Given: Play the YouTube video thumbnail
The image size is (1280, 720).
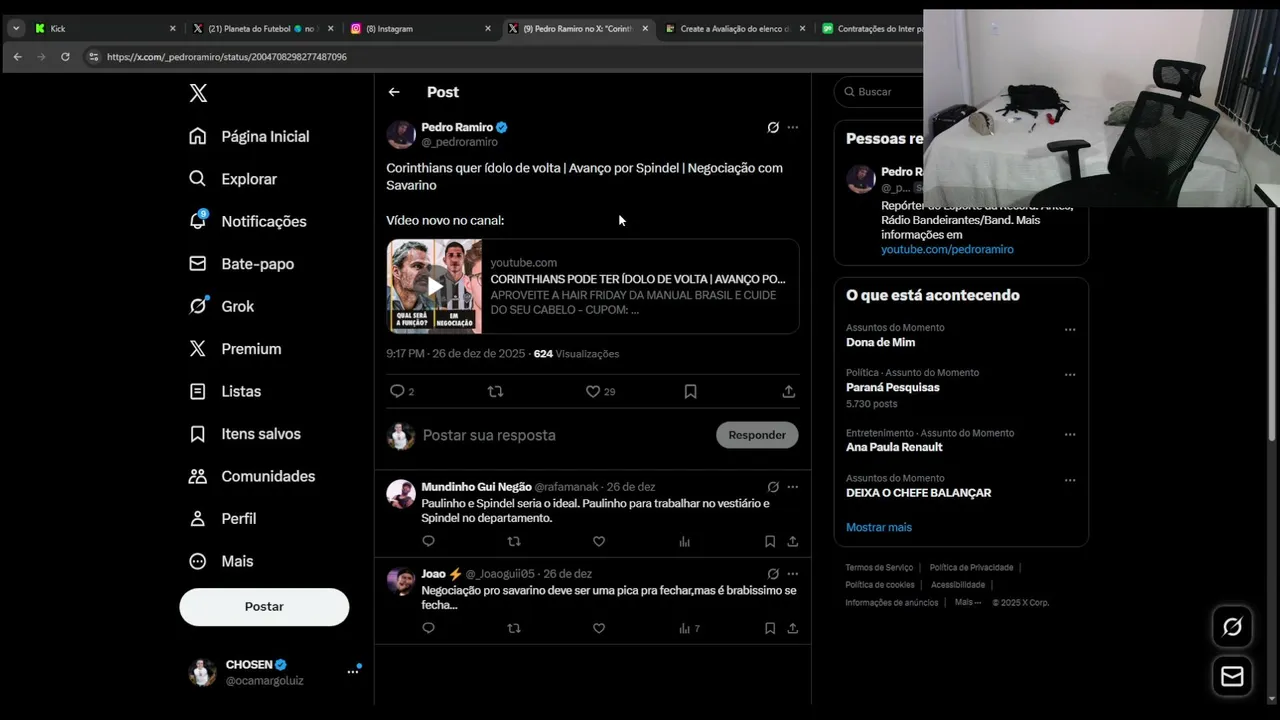Looking at the screenshot, I should [435, 286].
